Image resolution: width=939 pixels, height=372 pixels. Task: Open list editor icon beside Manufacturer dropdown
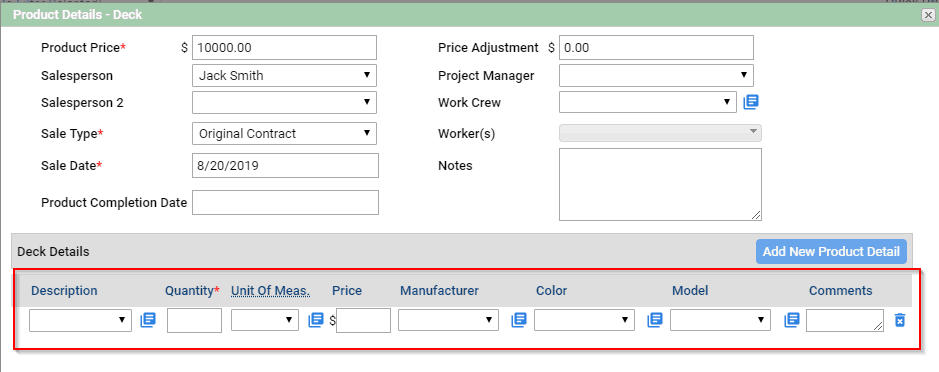(x=519, y=320)
